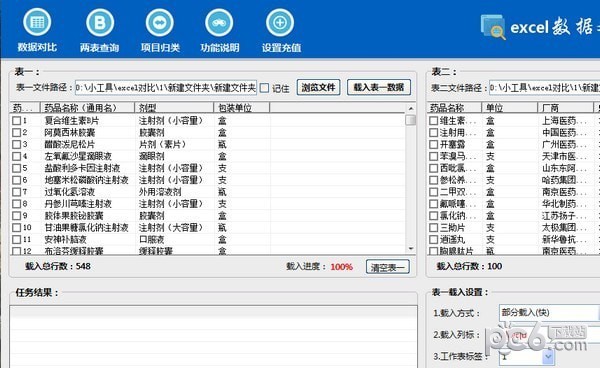Viewport: 600px width, 368px height.
Task: Check the table two box for 维生素 row
Action: (x=434, y=121)
